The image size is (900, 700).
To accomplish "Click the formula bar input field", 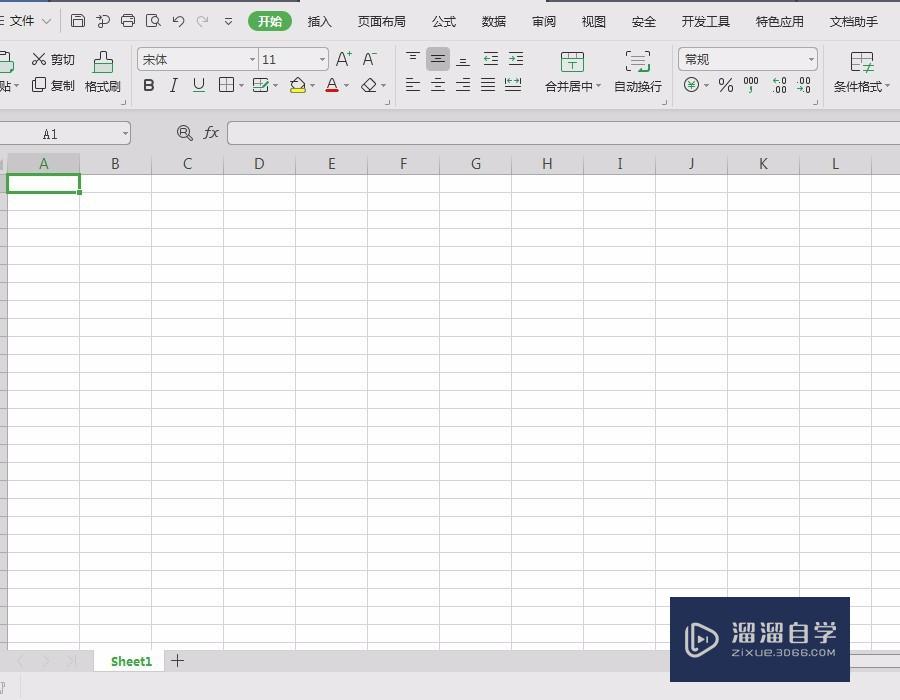I will [x=564, y=133].
